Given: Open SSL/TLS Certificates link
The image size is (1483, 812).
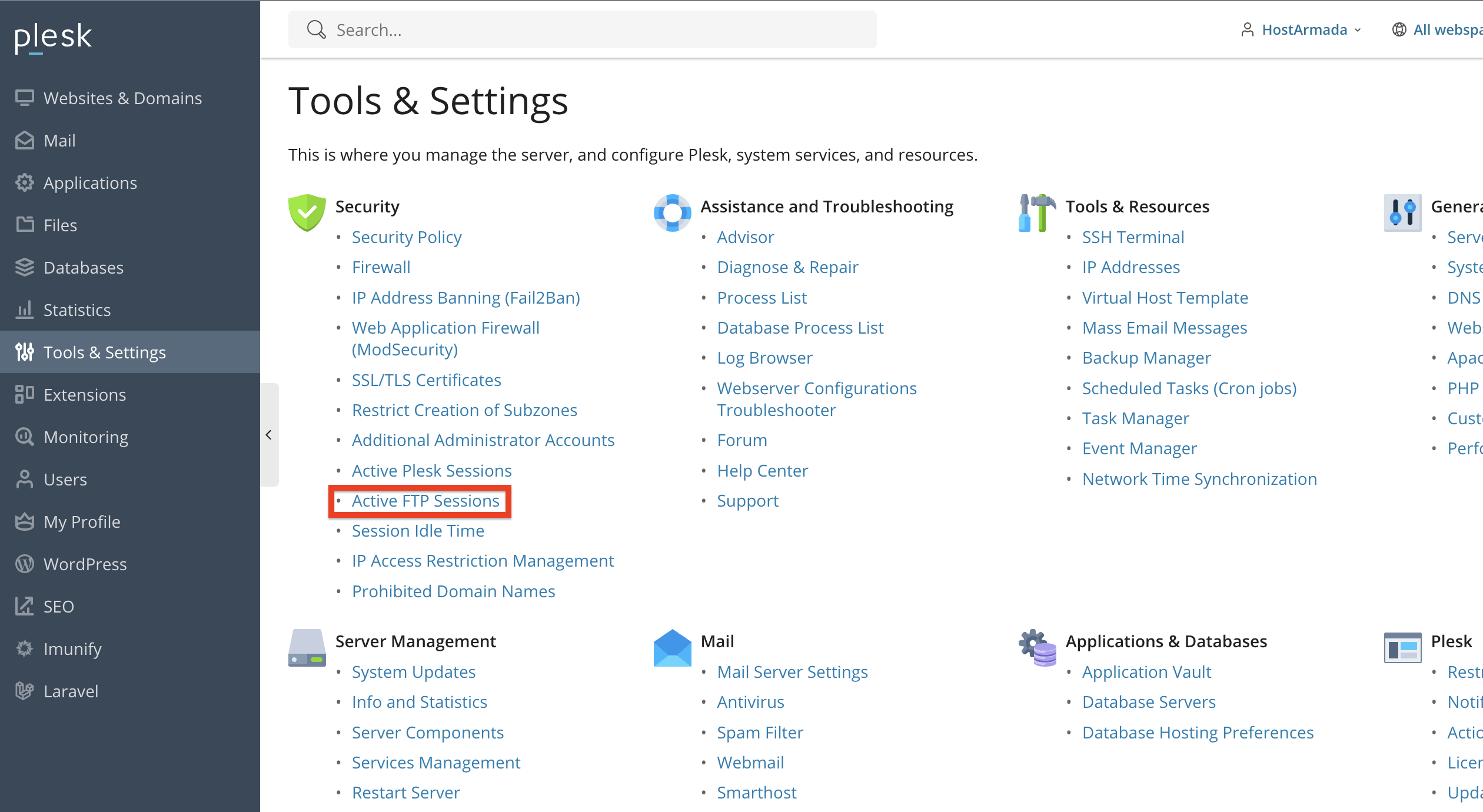Looking at the screenshot, I should coord(426,380).
